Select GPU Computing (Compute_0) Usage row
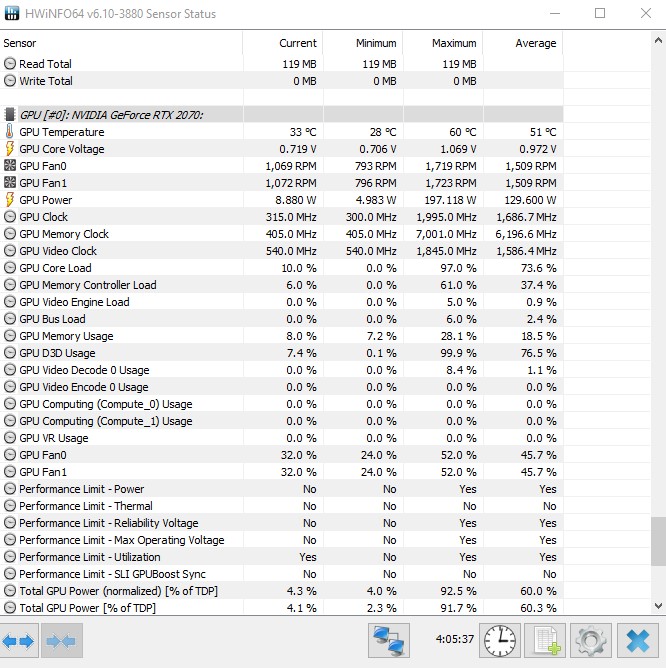This screenshot has height=668, width=666. click(x=282, y=404)
